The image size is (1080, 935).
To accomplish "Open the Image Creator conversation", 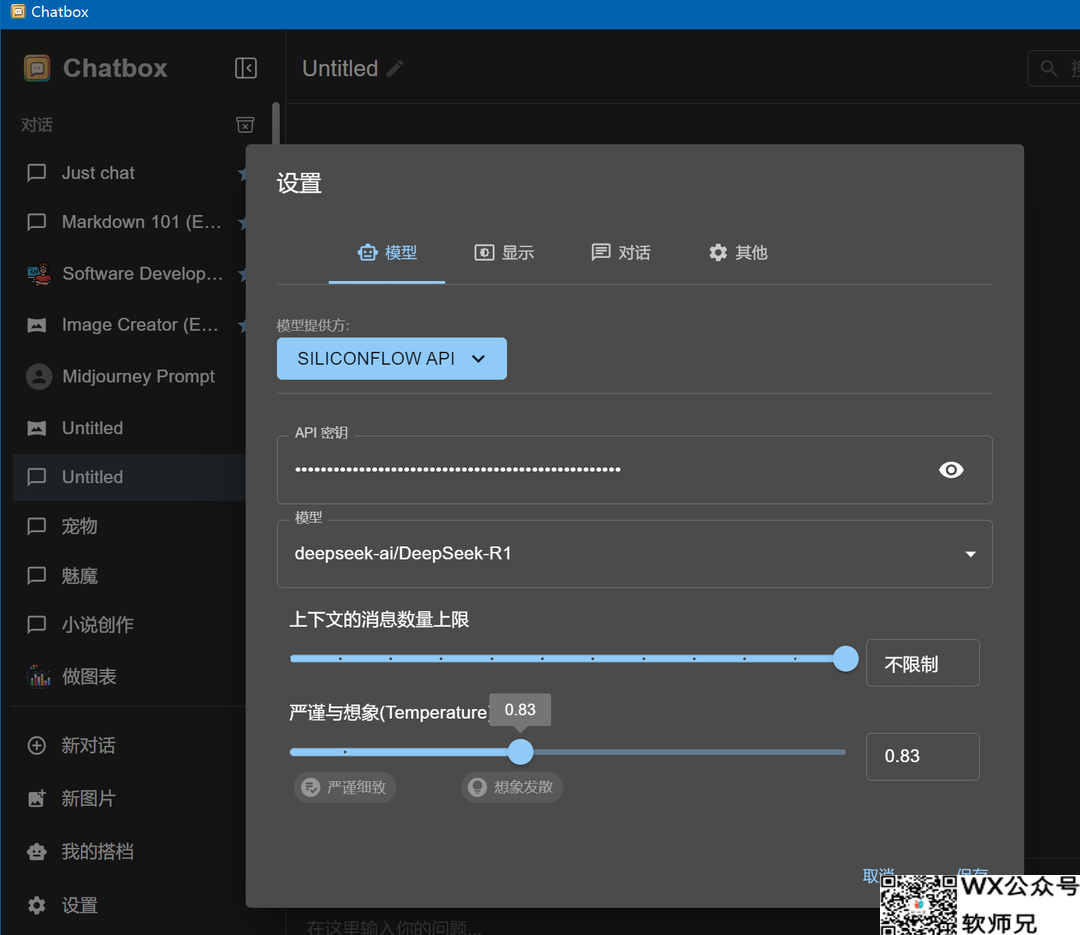I will click(130, 325).
